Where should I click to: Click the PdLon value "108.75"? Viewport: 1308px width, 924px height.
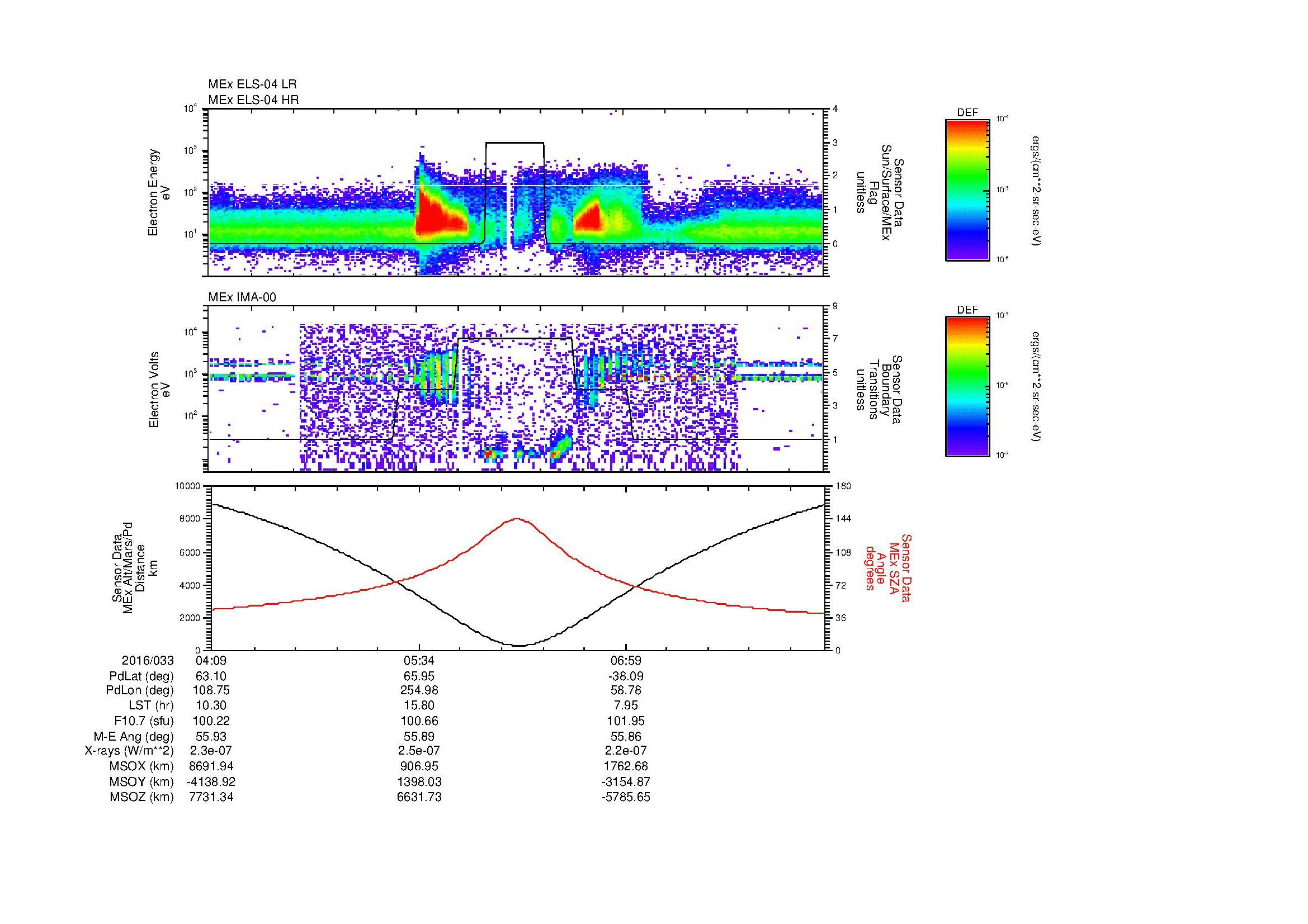click(211, 690)
